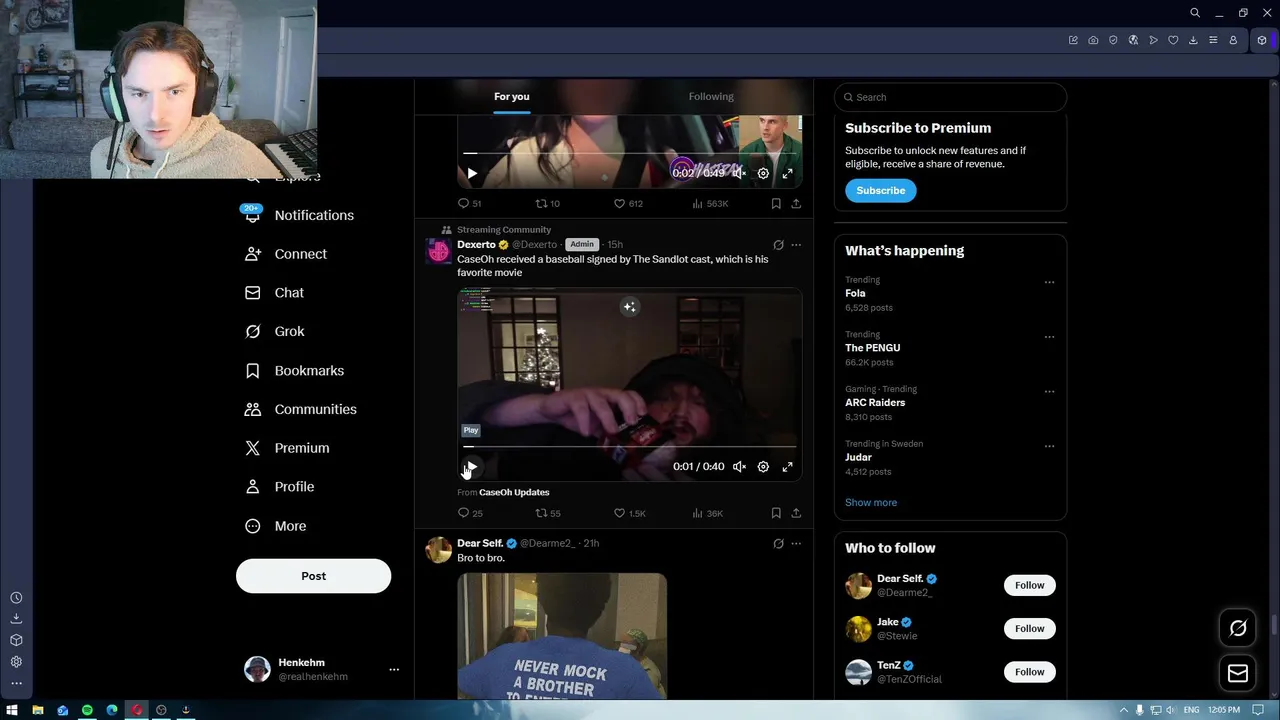Click Show more under What's happening
Image resolution: width=1280 pixels, height=720 pixels.
point(871,502)
